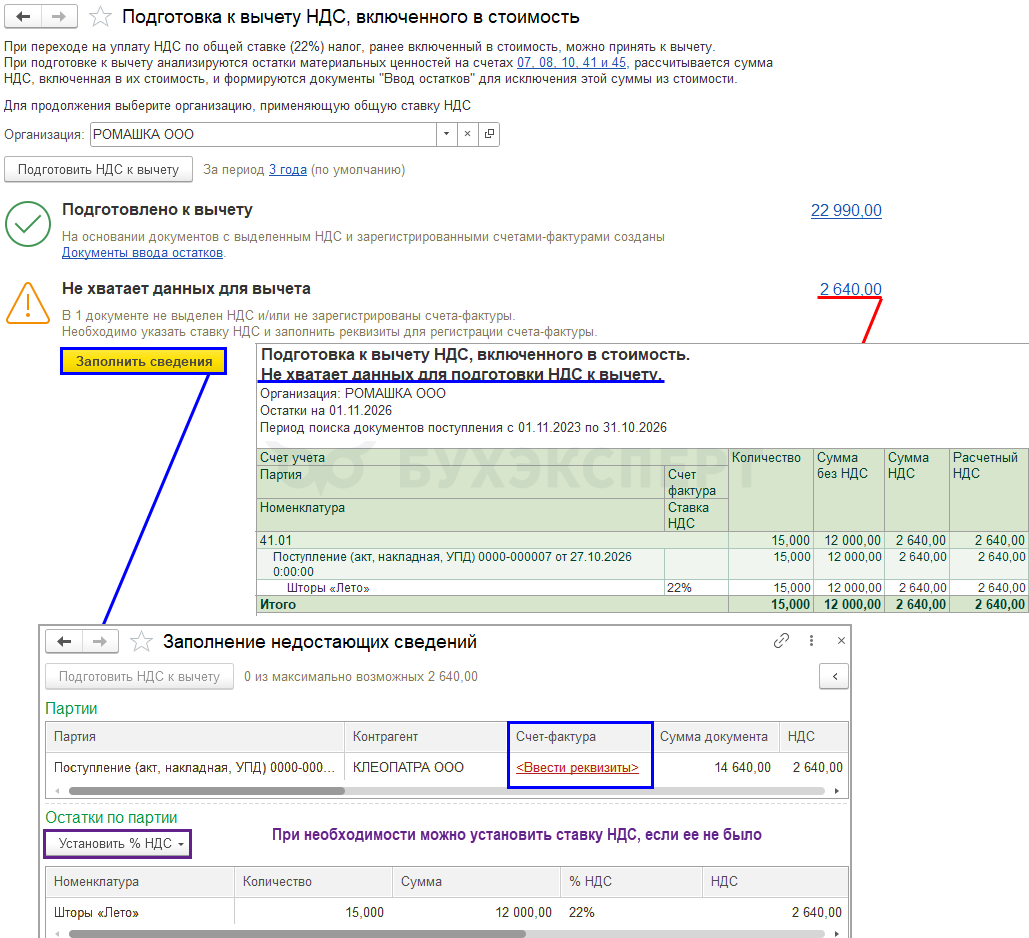Click right arrow of Партии table scrollbar
The height and width of the screenshot is (938, 1029).
point(836,791)
